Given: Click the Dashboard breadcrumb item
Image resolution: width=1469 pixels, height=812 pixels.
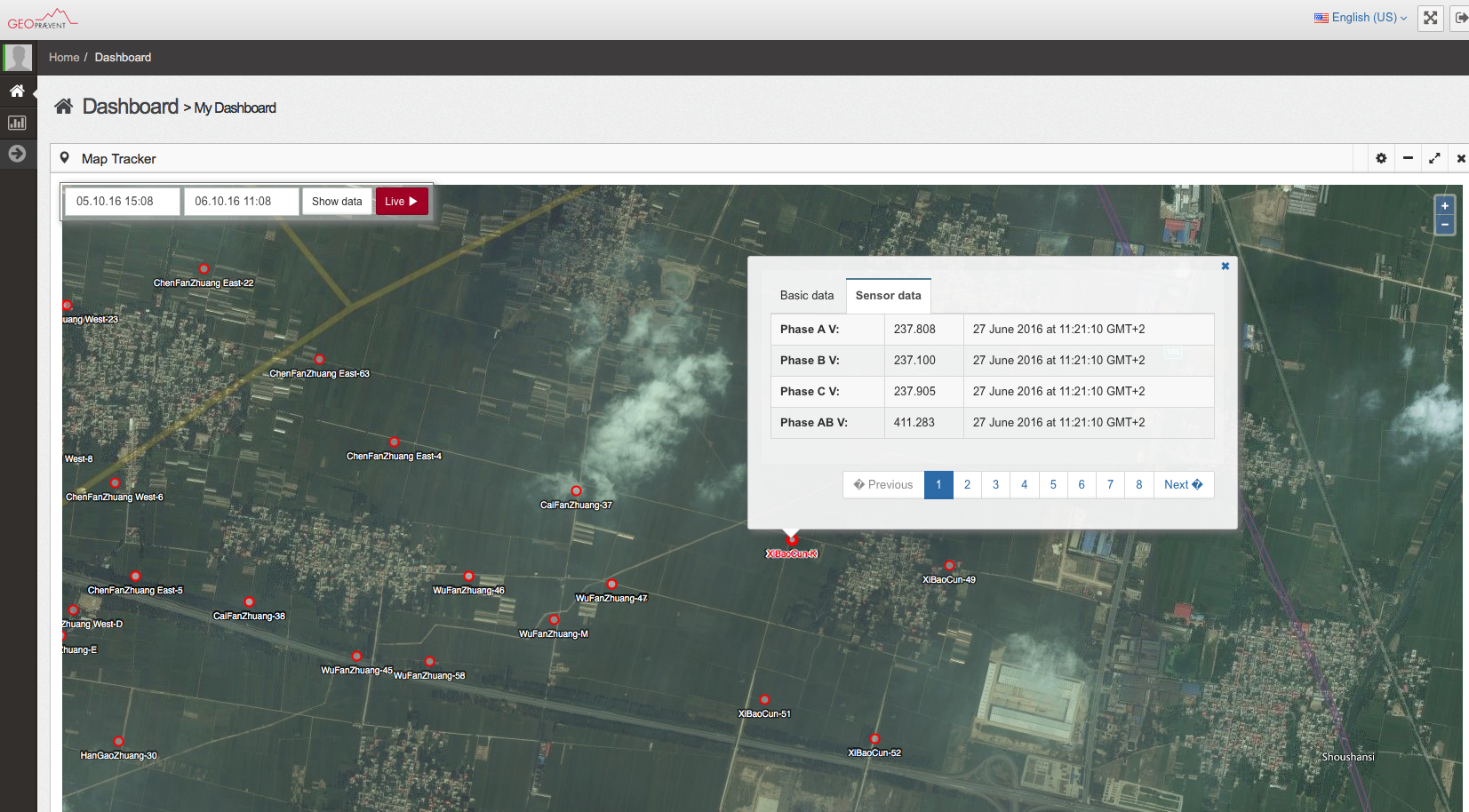Looking at the screenshot, I should [x=123, y=58].
